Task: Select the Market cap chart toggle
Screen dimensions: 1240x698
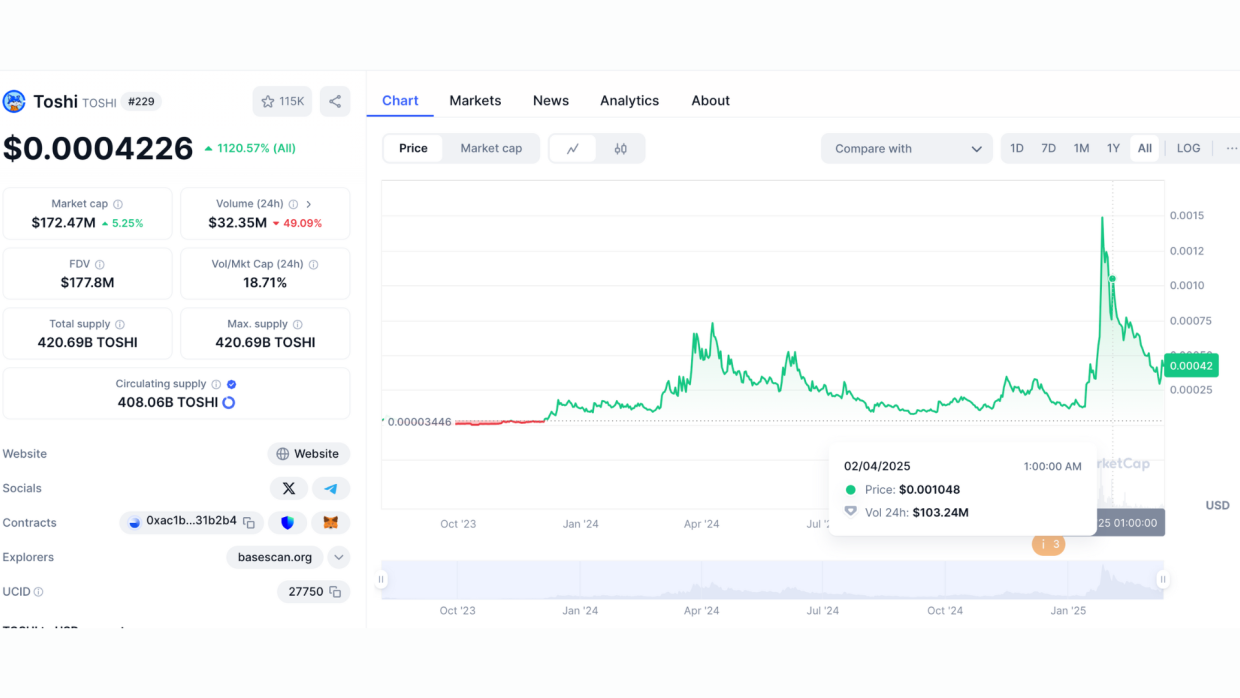Action: coord(491,148)
